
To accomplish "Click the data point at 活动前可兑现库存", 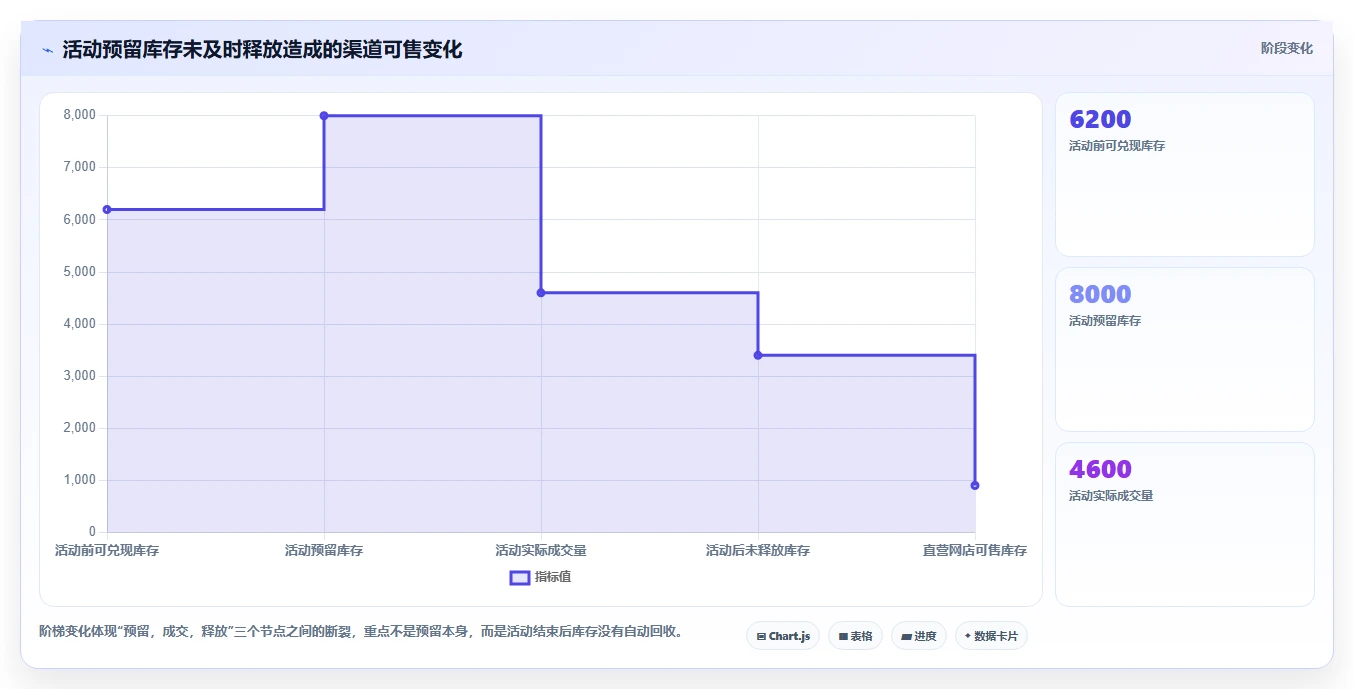I will (x=107, y=209).
